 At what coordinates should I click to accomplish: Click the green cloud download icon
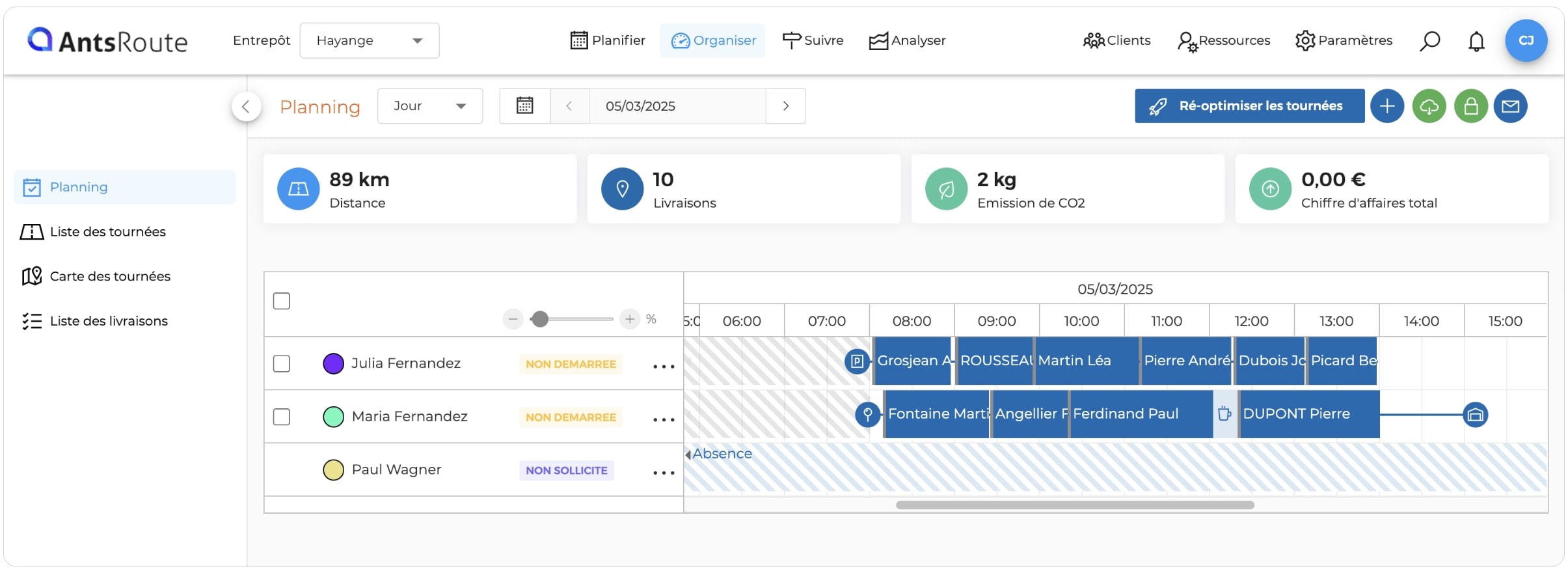point(1429,106)
